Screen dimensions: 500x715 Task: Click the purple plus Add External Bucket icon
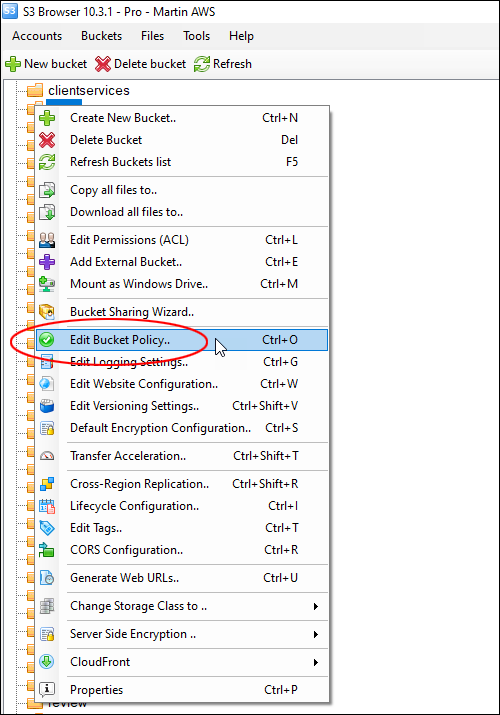tap(47, 262)
